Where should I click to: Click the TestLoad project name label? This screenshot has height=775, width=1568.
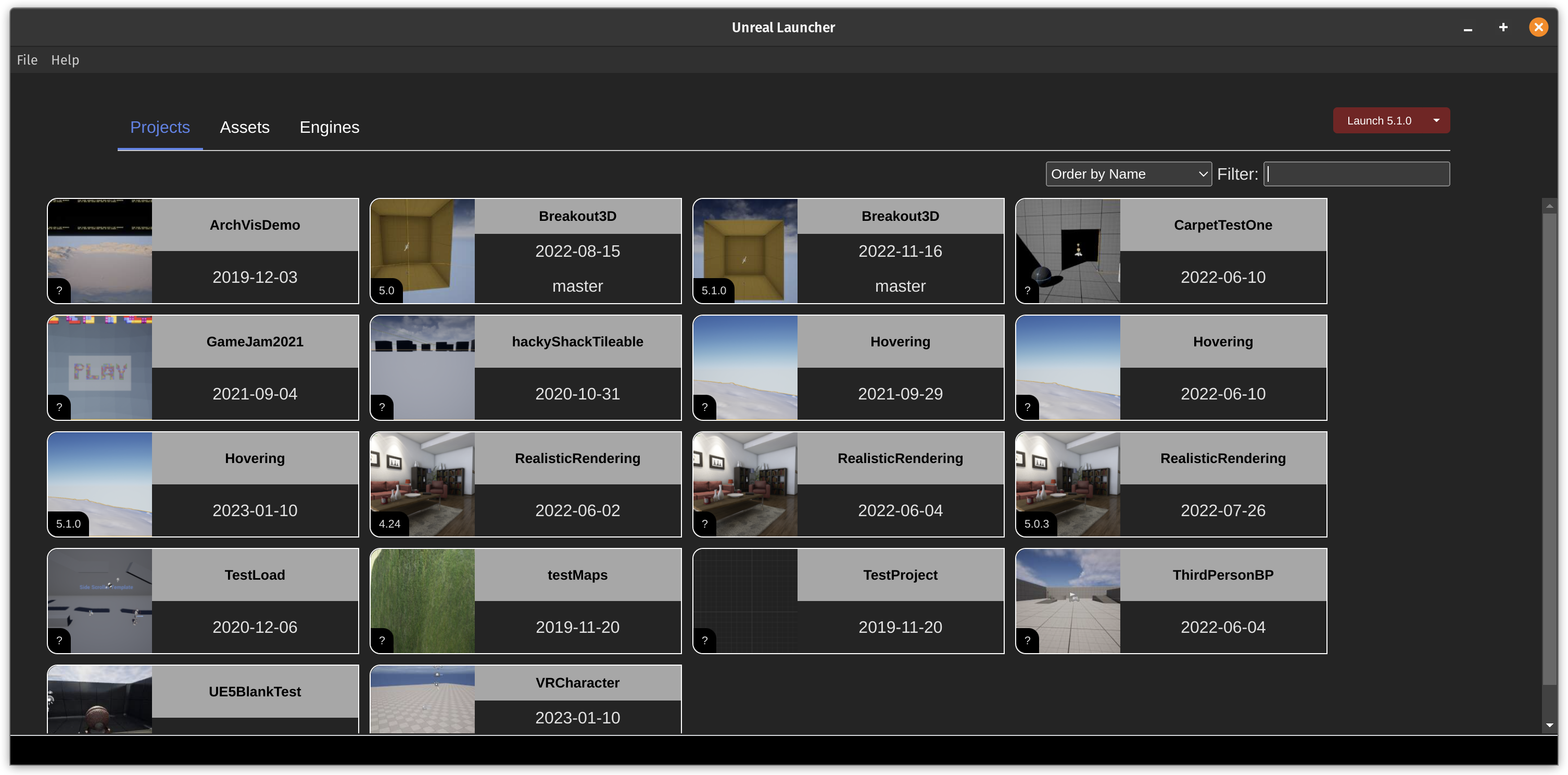click(x=255, y=574)
